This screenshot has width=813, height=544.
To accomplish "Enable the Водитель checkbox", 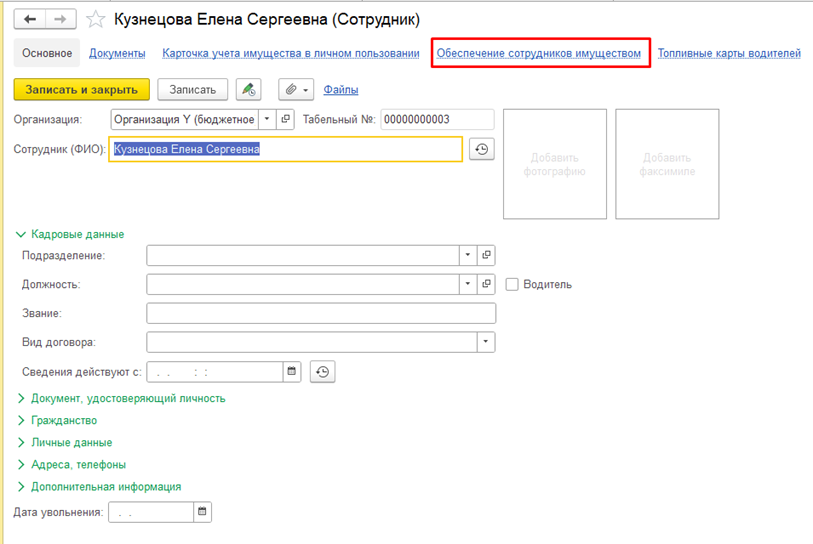I will (x=512, y=284).
